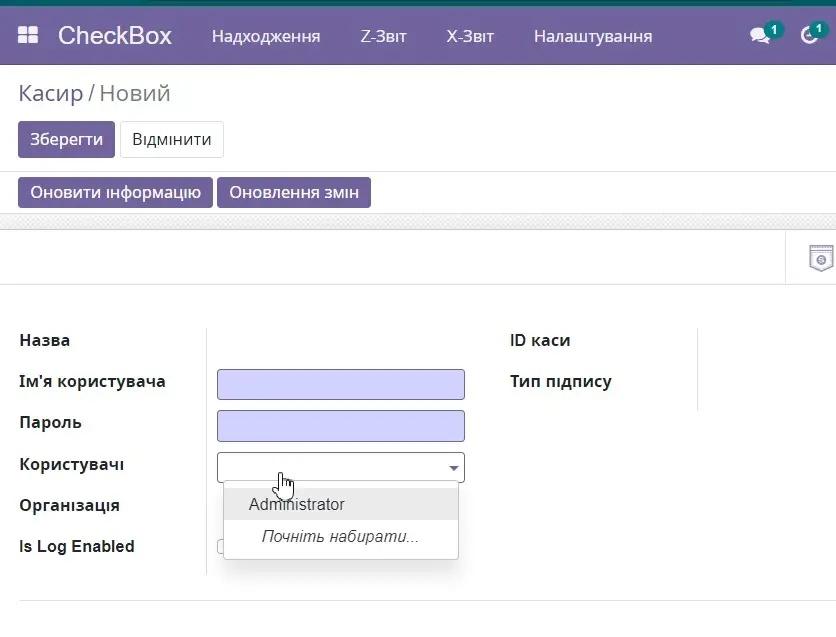Open the activities clock icon

tap(809, 36)
